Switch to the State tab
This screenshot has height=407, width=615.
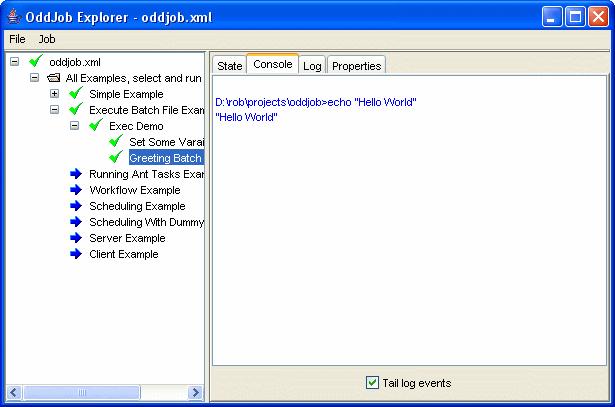229,65
